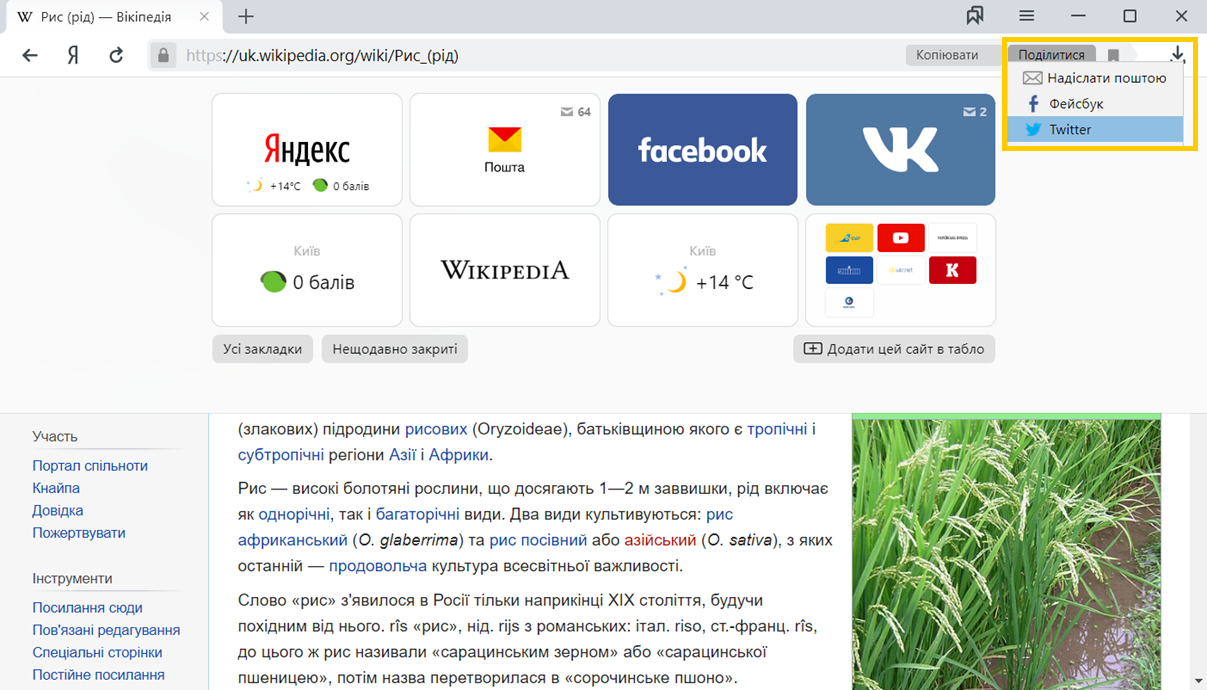Open the VK speed dial tile
The height and width of the screenshot is (690, 1207).
pyautogui.click(x=901, y=149)
